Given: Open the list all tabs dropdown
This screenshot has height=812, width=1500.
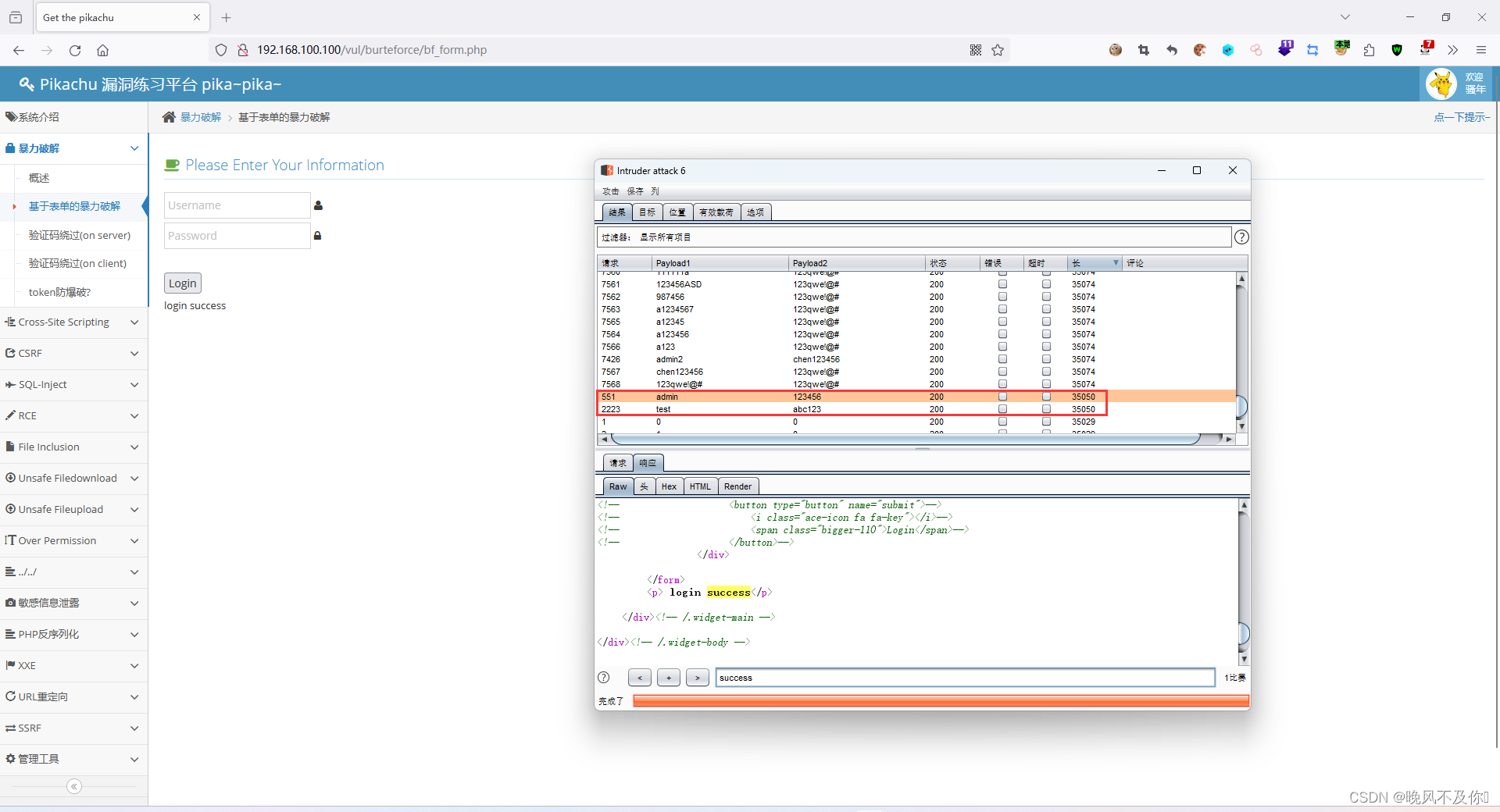Looking at the screenshot, I should [1345, 17].
